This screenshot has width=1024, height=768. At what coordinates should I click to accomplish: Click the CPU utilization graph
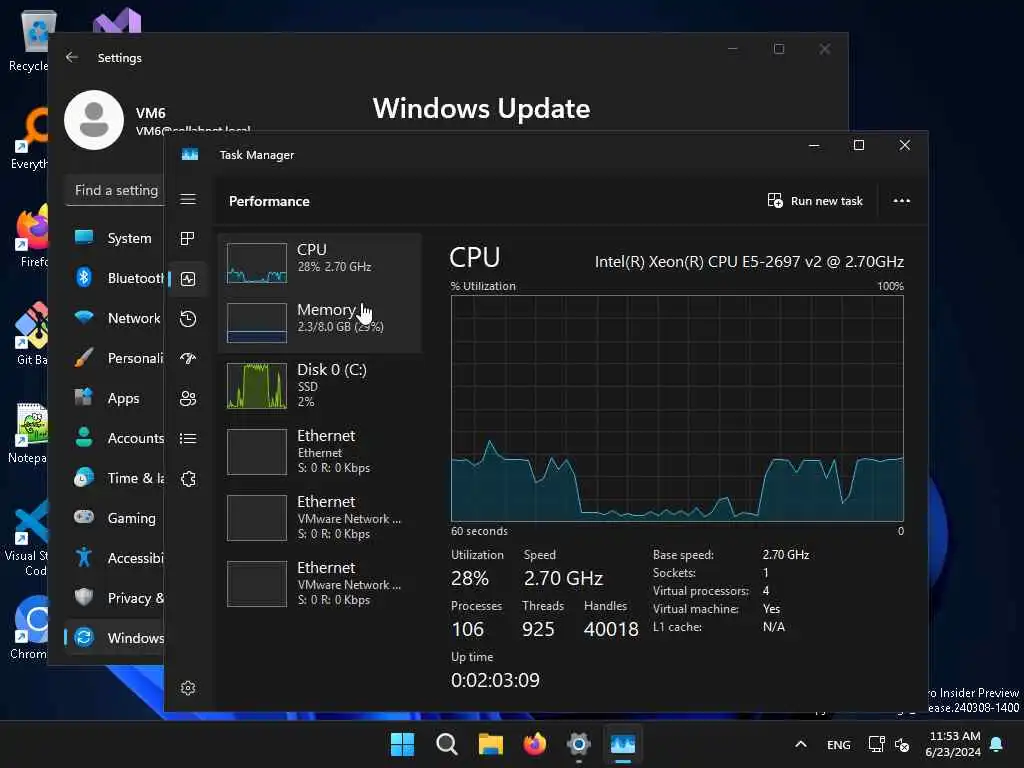[677, 408]
